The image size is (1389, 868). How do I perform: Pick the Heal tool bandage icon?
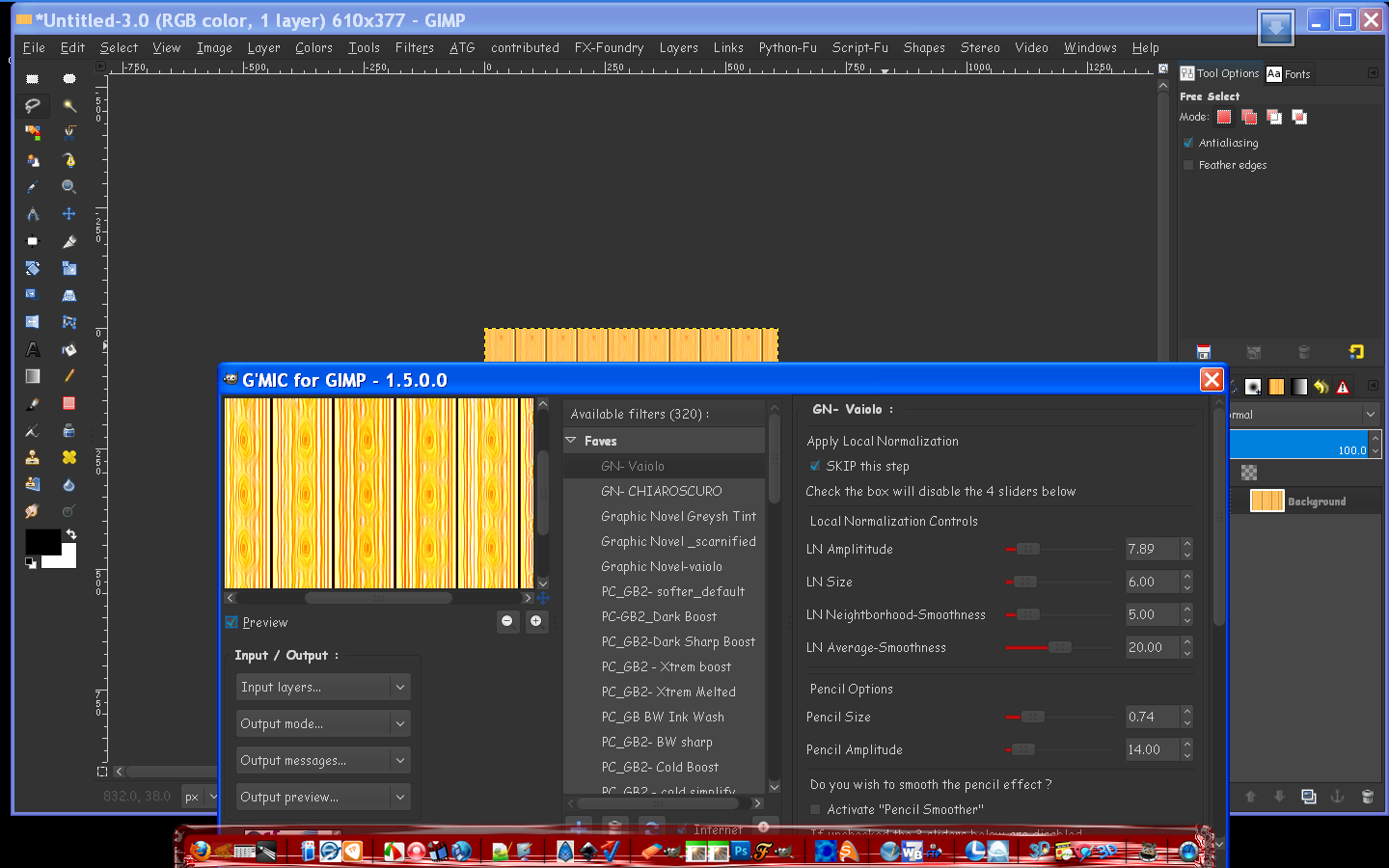68,457
